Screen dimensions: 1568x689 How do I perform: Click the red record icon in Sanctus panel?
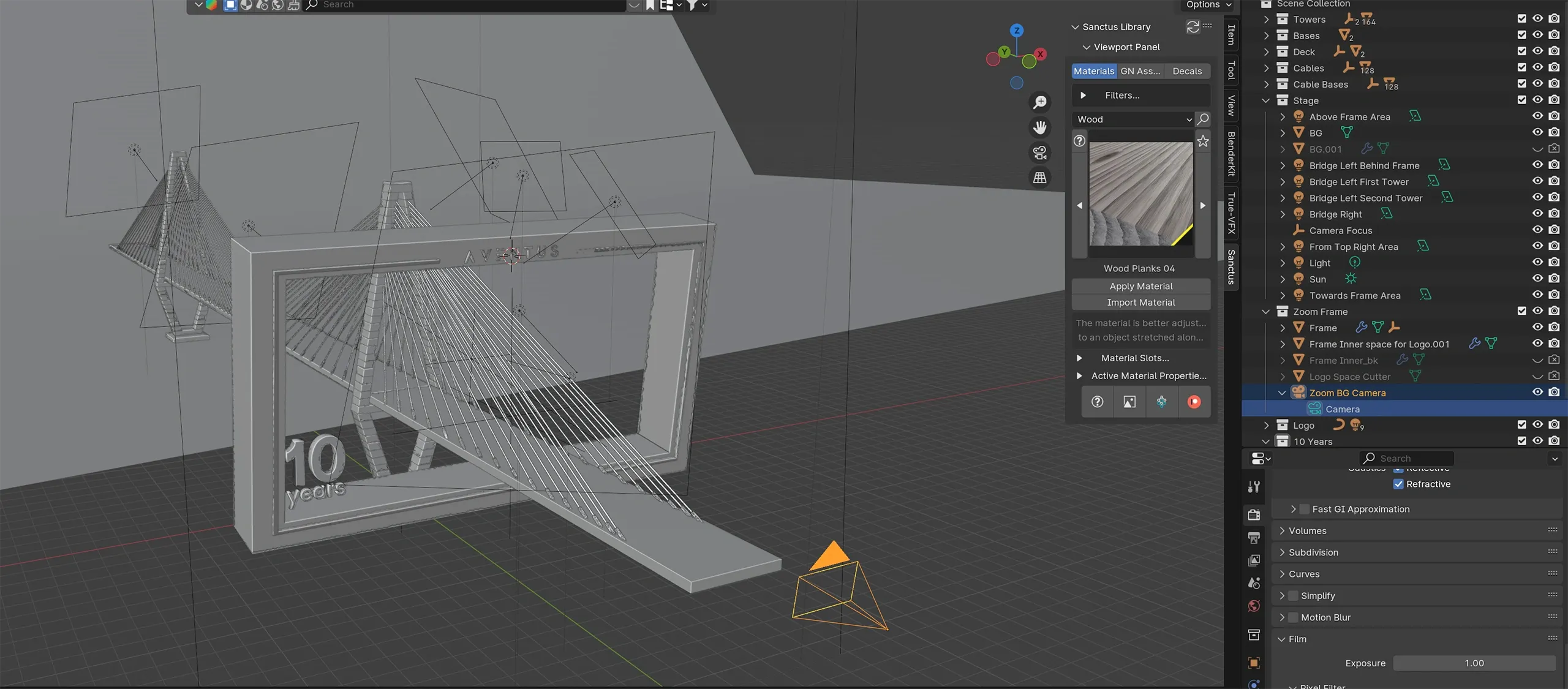[1194, 402]
